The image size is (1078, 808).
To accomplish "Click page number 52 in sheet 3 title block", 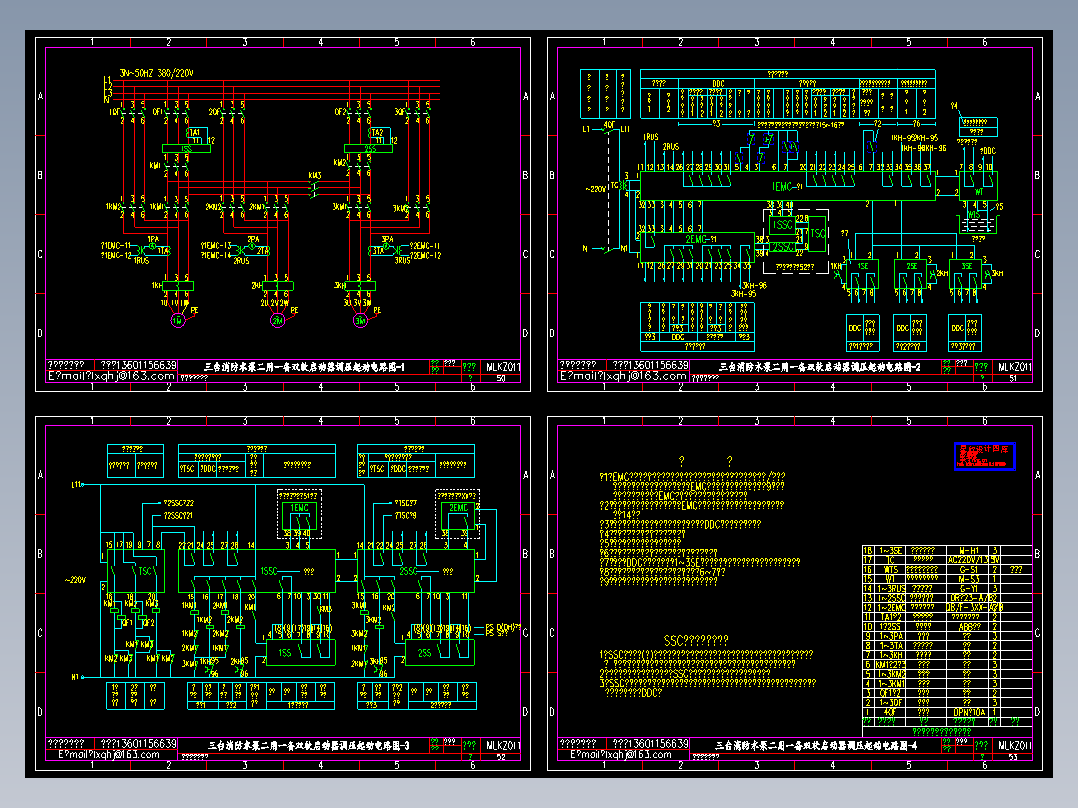I will coord(500,756).
